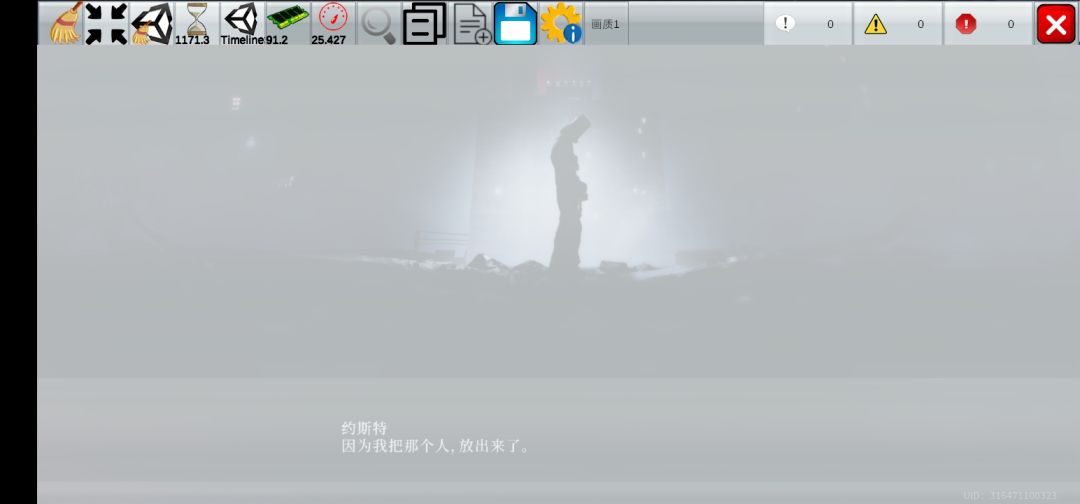The width and height of the screenshot is (1080, 504).
Task: Toggle clear on new scene Unity-broom icon
Action: [x=152, y=23]
